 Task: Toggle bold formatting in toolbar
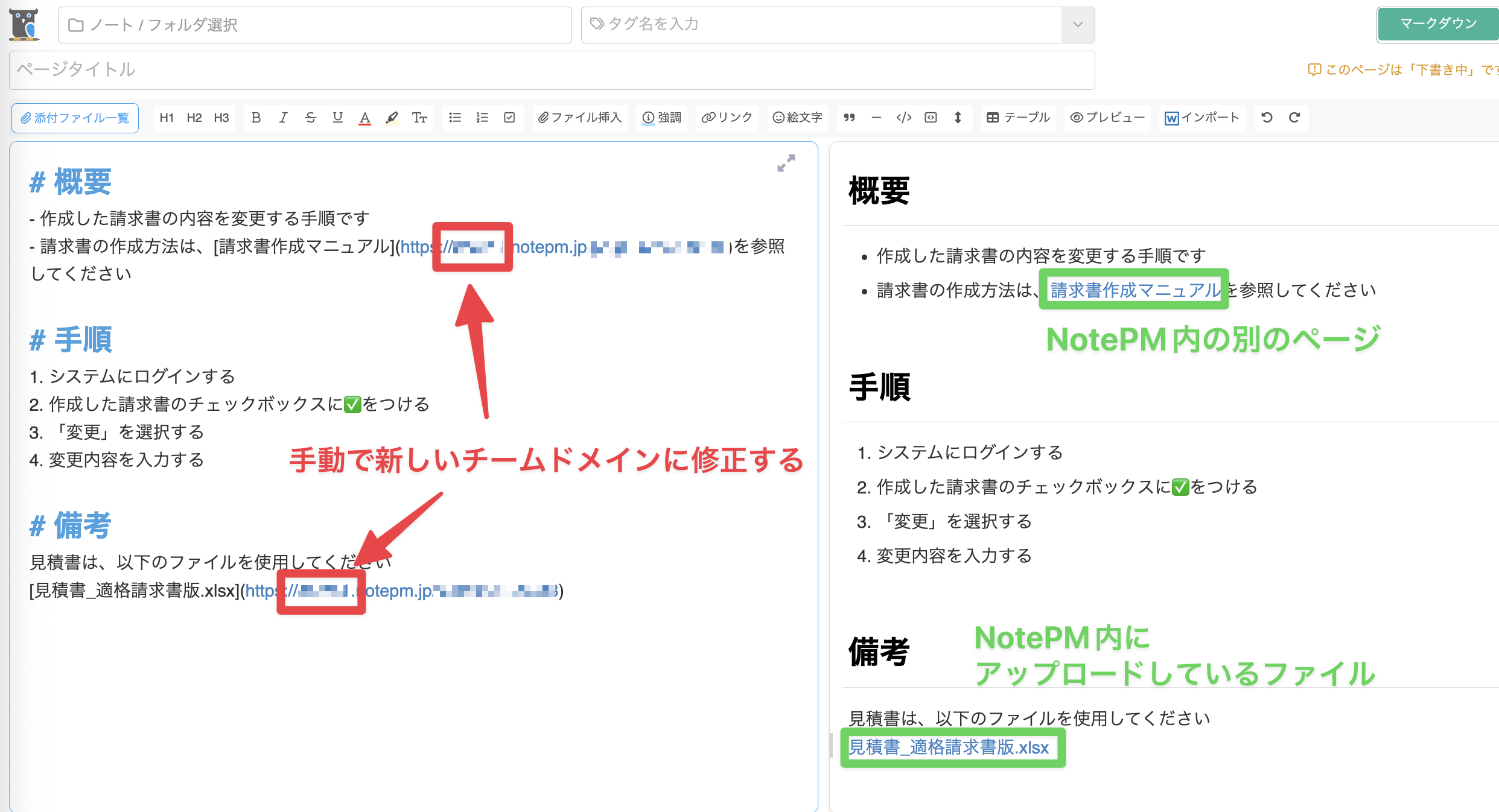256,118
